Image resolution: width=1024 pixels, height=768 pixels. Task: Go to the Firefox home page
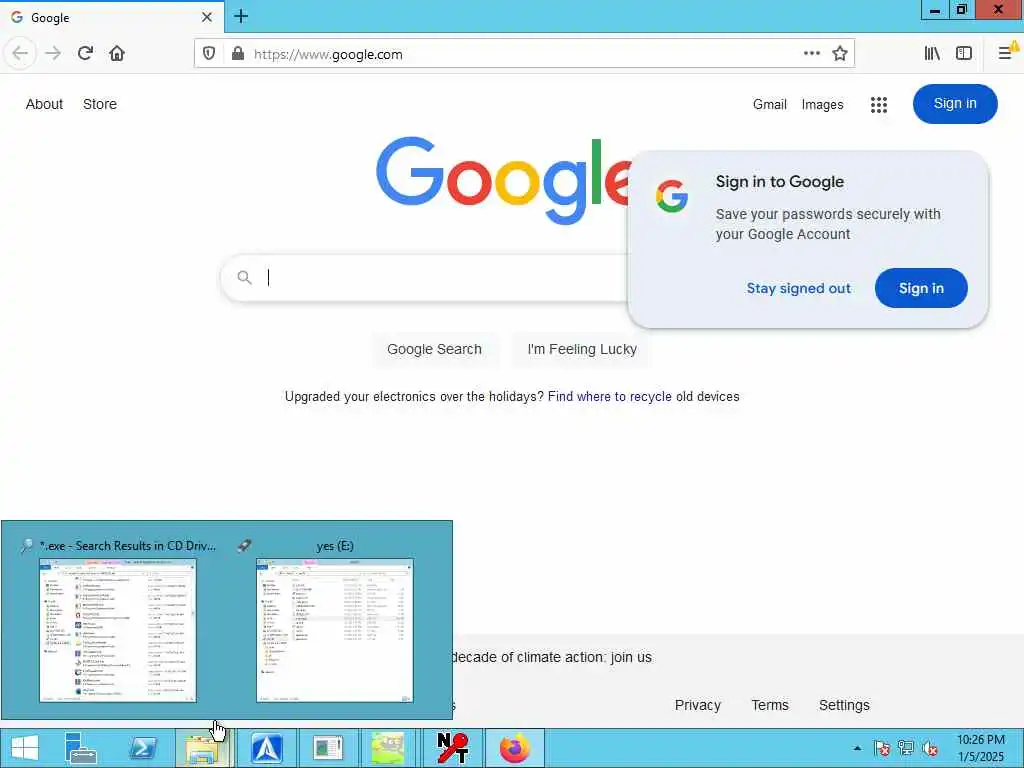coord(117,54)
